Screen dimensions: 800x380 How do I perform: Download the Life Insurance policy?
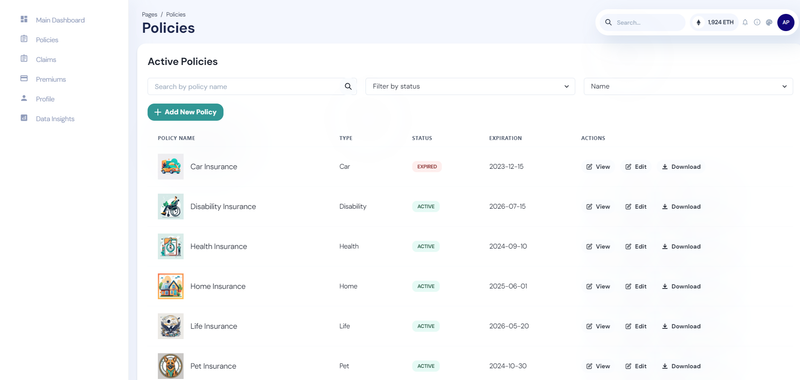681,326
